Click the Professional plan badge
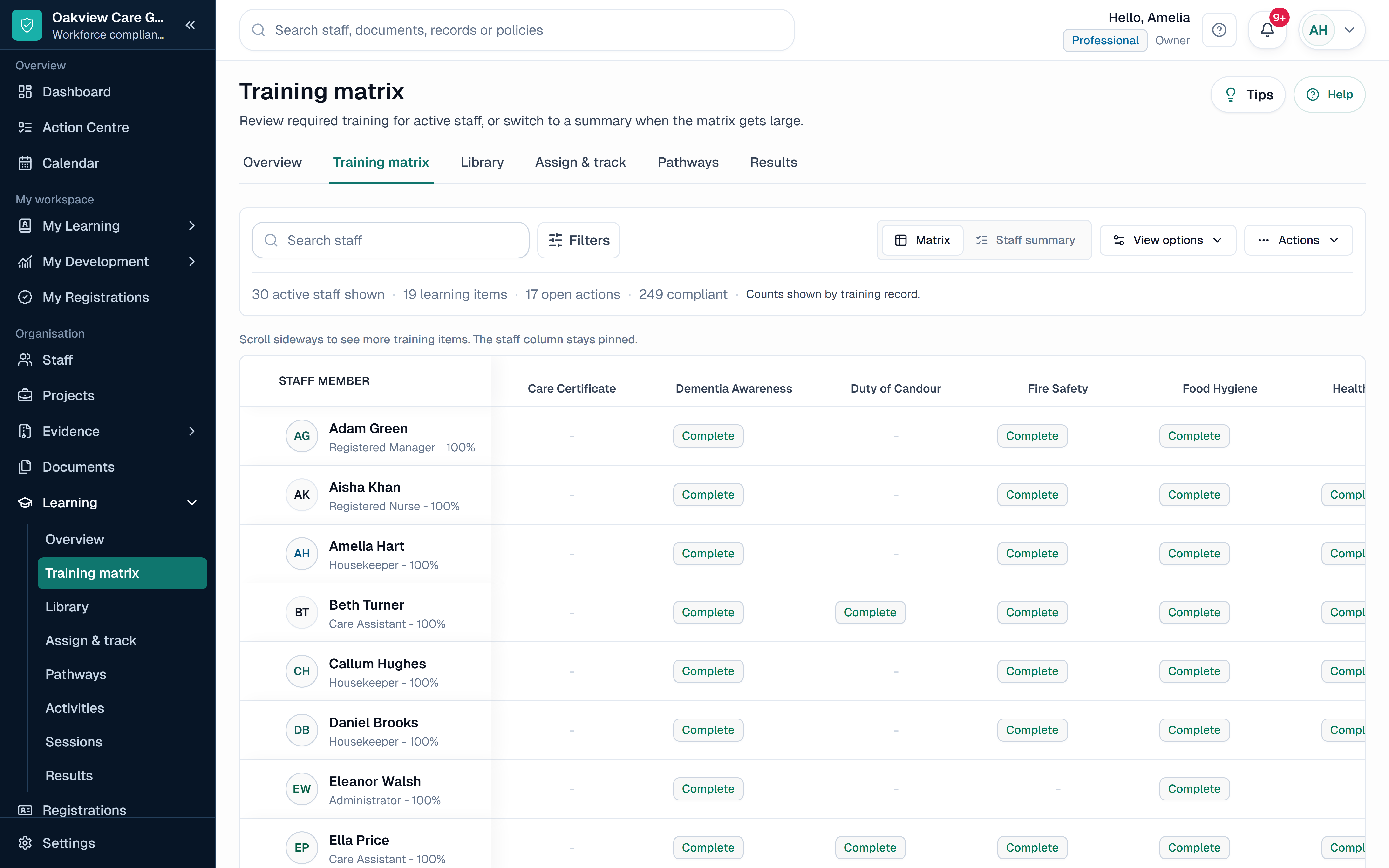The width and height of the screenshot is (1389, 868). (x=1105, y=40)
